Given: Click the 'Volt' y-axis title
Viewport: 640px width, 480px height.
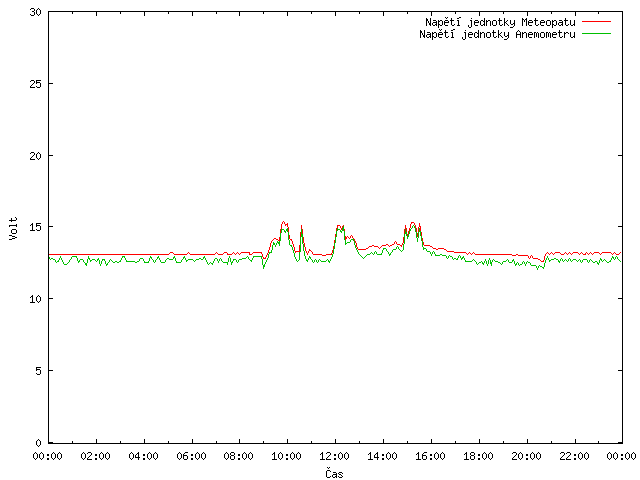Looking at the screenshot, I should pos(13,228).
